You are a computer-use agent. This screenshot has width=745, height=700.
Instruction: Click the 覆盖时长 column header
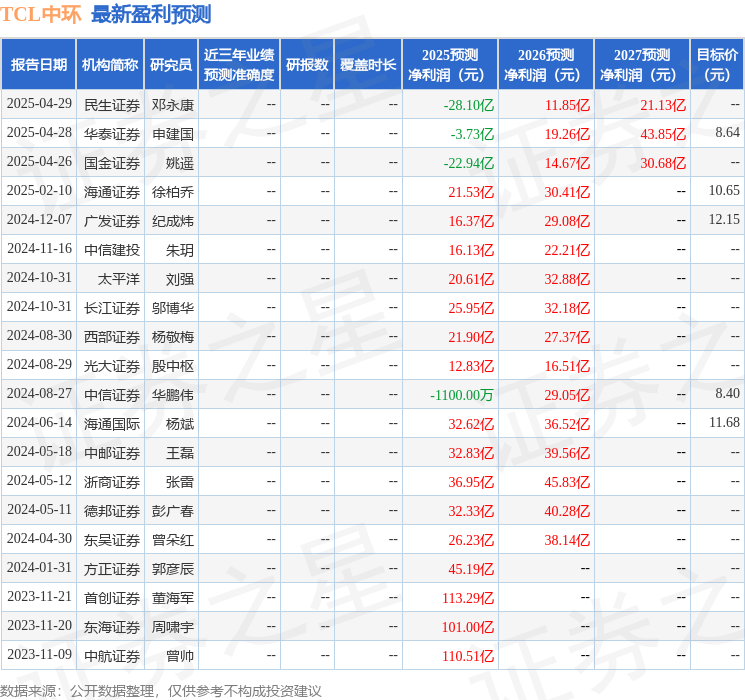[368, 65]
